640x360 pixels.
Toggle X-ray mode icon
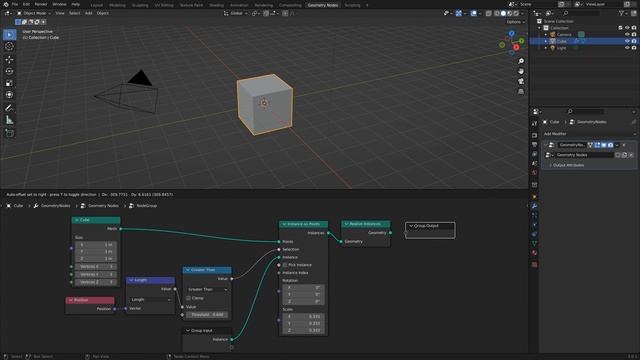point(488,13)
